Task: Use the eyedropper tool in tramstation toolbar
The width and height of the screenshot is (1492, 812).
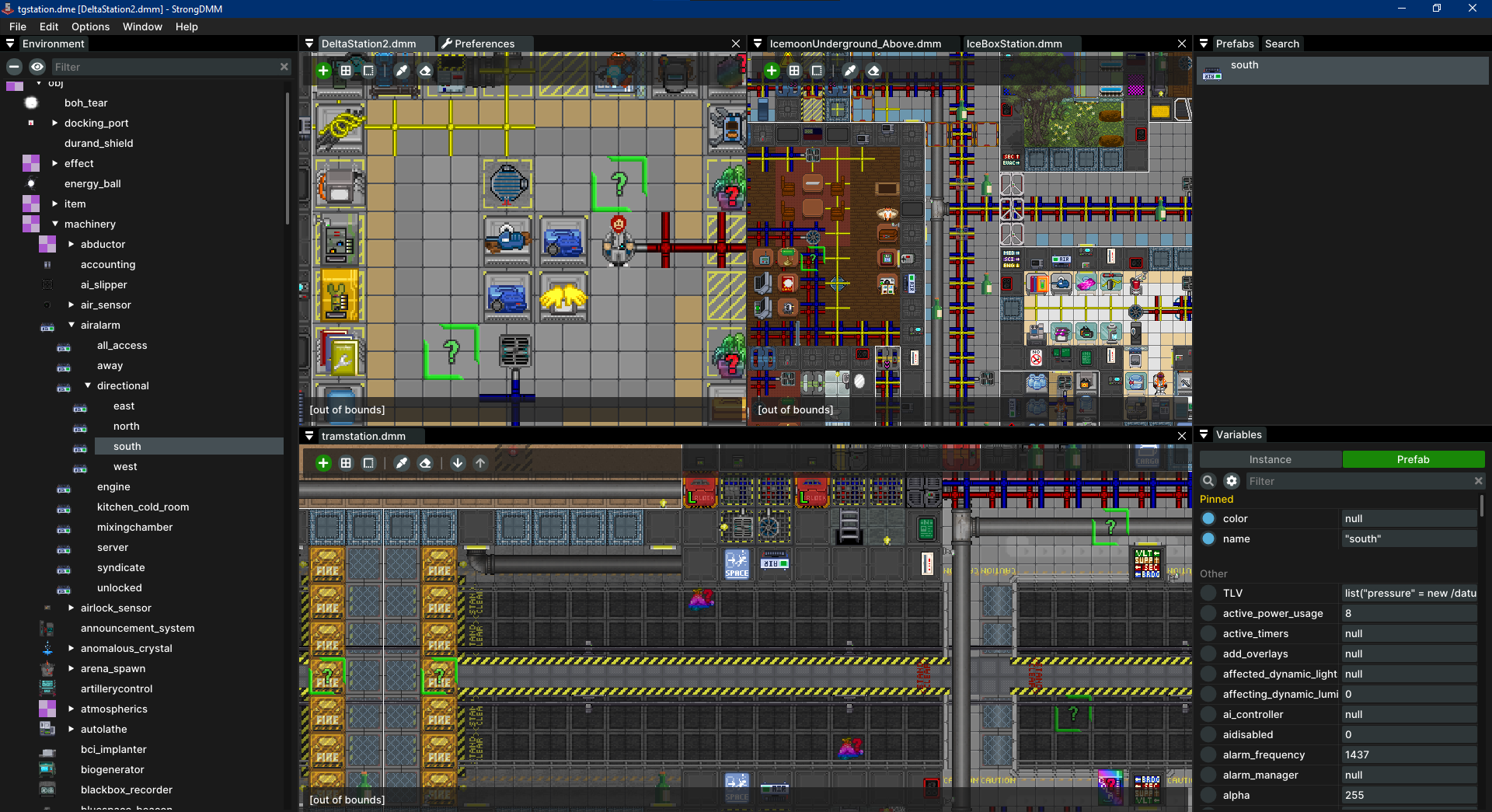Action: pyautogui.click(x=402, y=463)
